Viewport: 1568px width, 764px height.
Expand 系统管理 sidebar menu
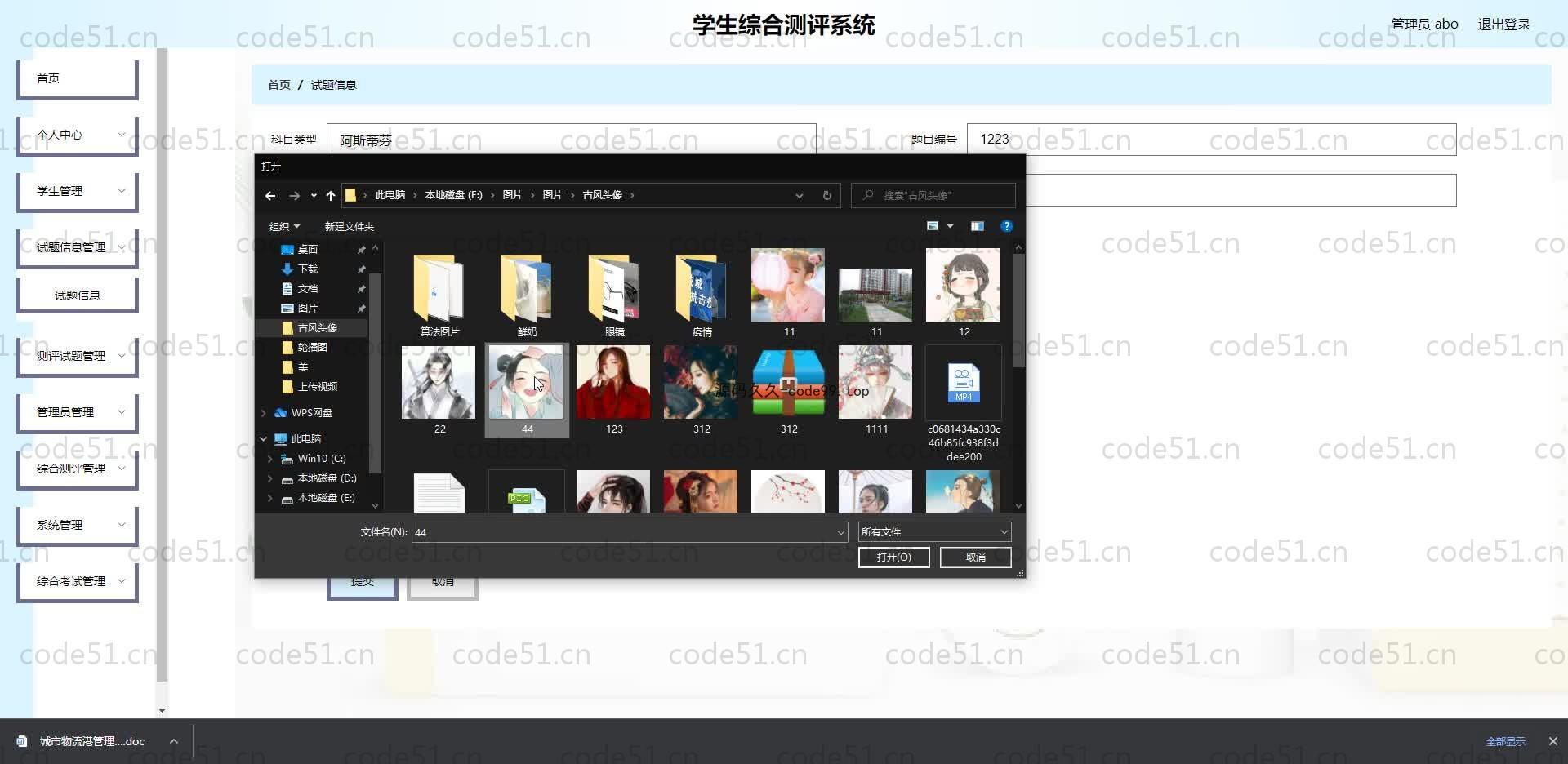tap(77, 525)
